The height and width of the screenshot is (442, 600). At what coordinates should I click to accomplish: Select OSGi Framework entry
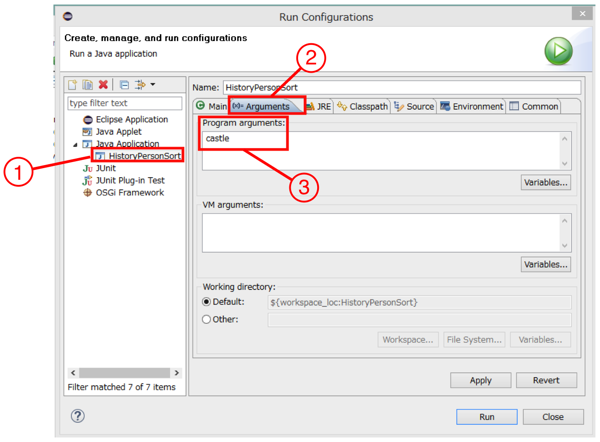tap(129, 192)
